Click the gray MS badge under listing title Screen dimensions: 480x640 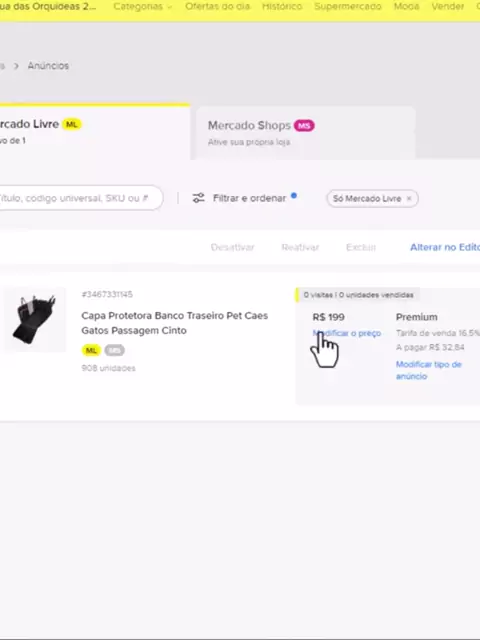tap(114, 350)
